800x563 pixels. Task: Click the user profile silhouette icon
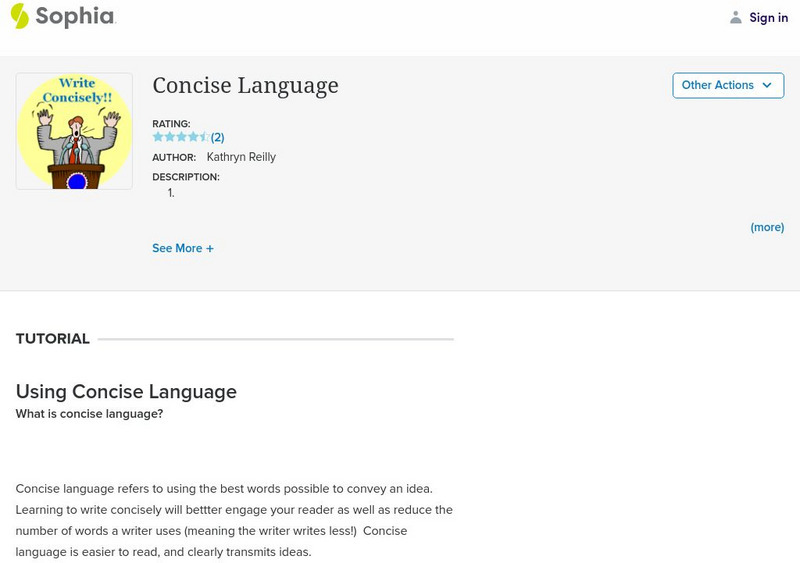pos(736,17)
